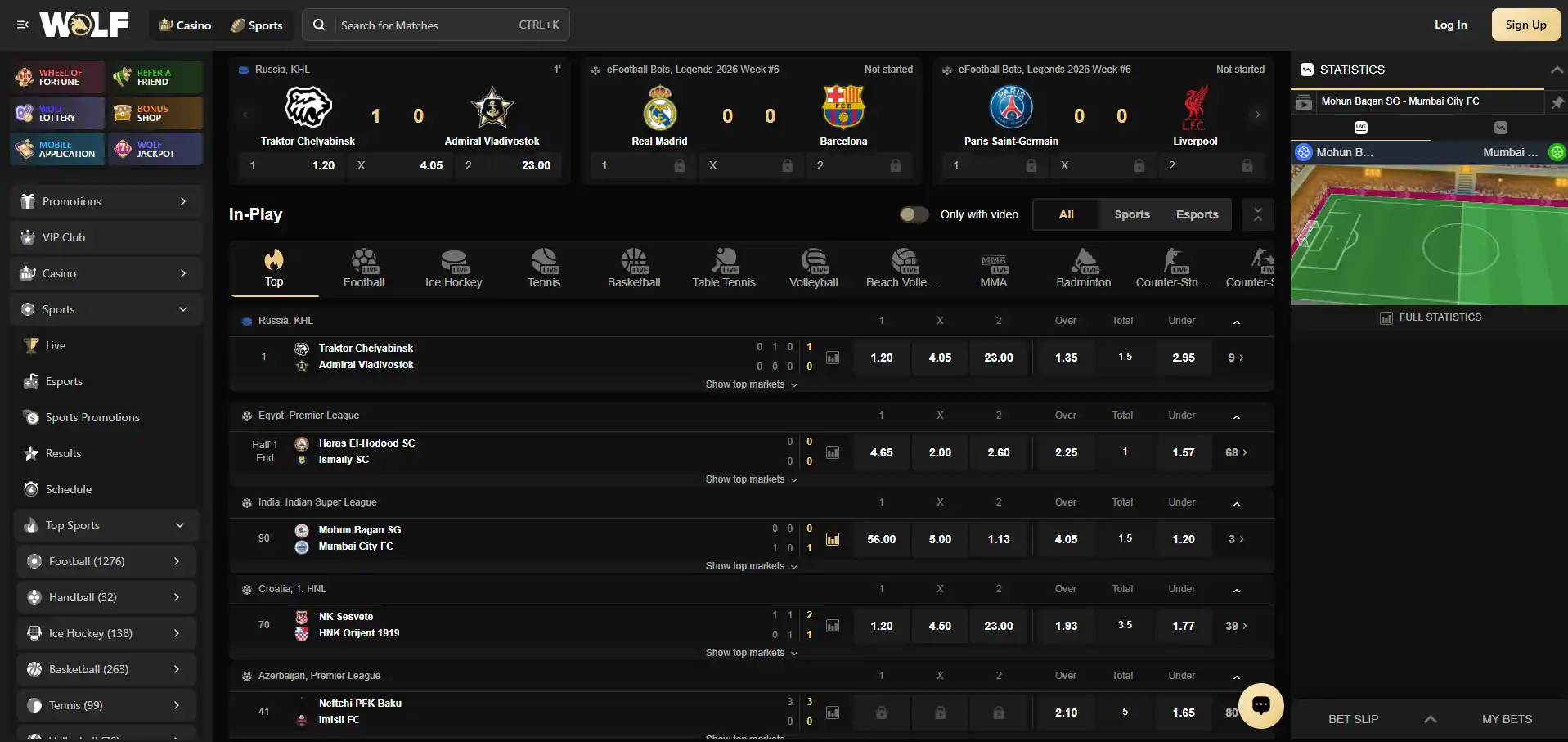Select Football live sport icon

(x=364, y=268)
